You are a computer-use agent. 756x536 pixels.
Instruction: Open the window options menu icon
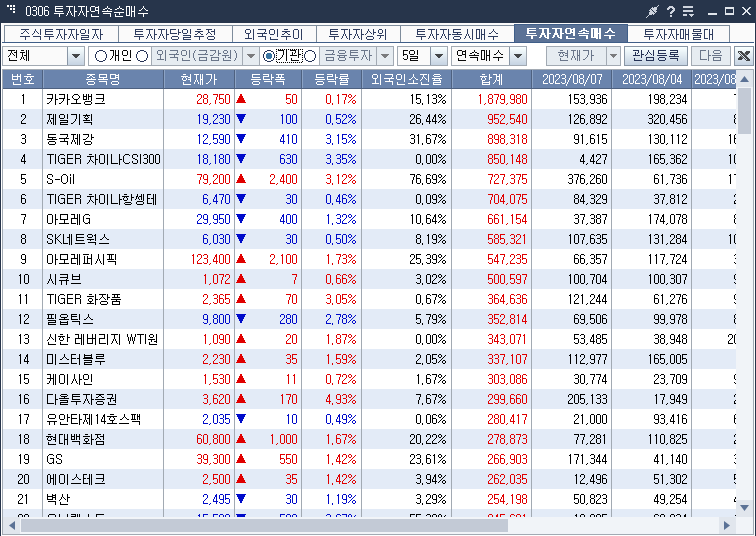[688, 11]
